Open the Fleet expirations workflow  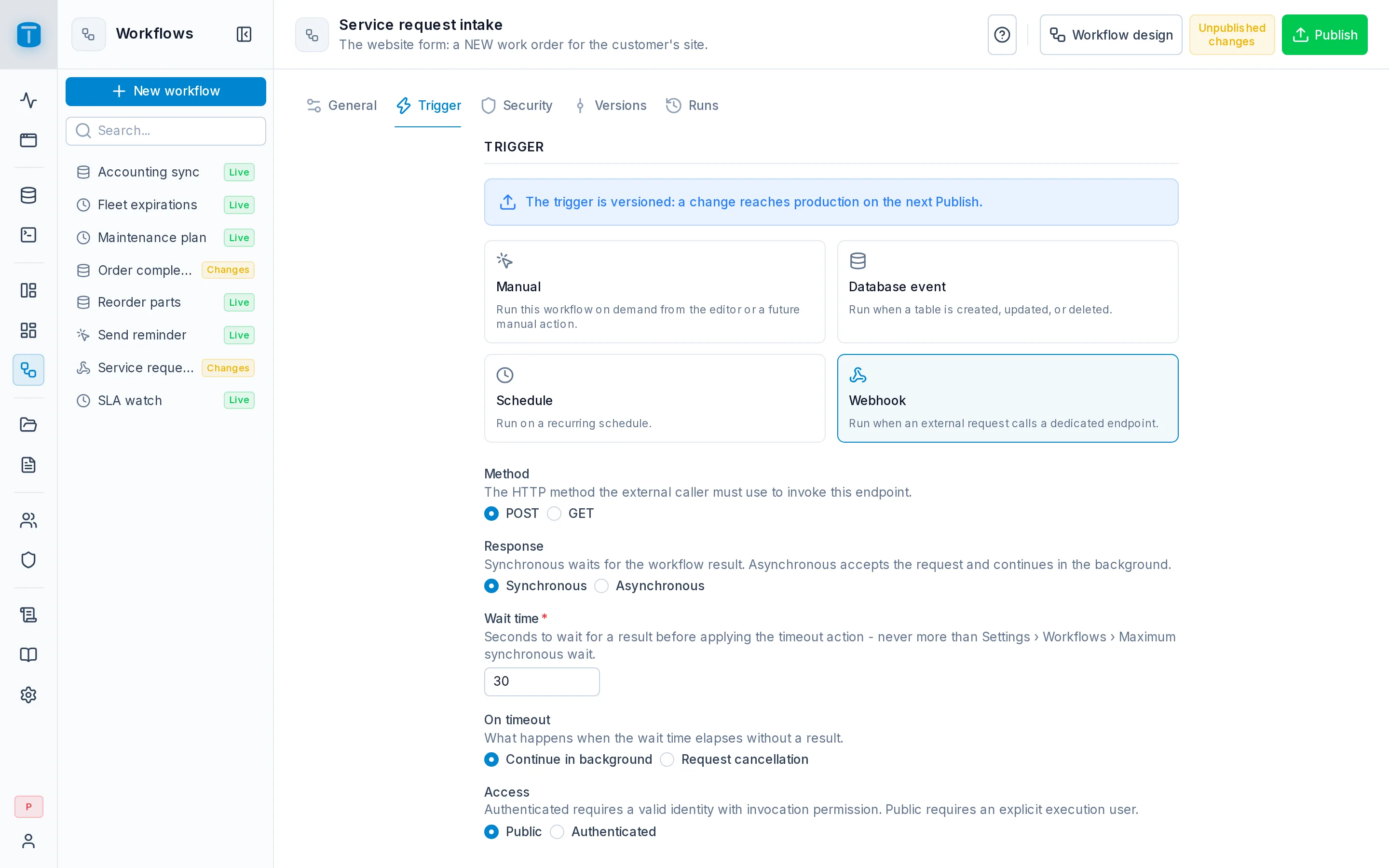[x=166, y=205]
